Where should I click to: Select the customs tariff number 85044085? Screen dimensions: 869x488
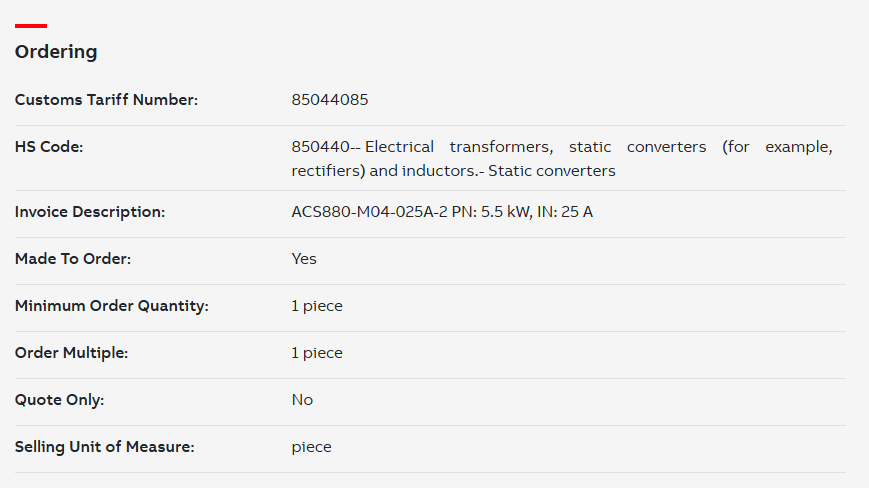(x=330, y=100)
